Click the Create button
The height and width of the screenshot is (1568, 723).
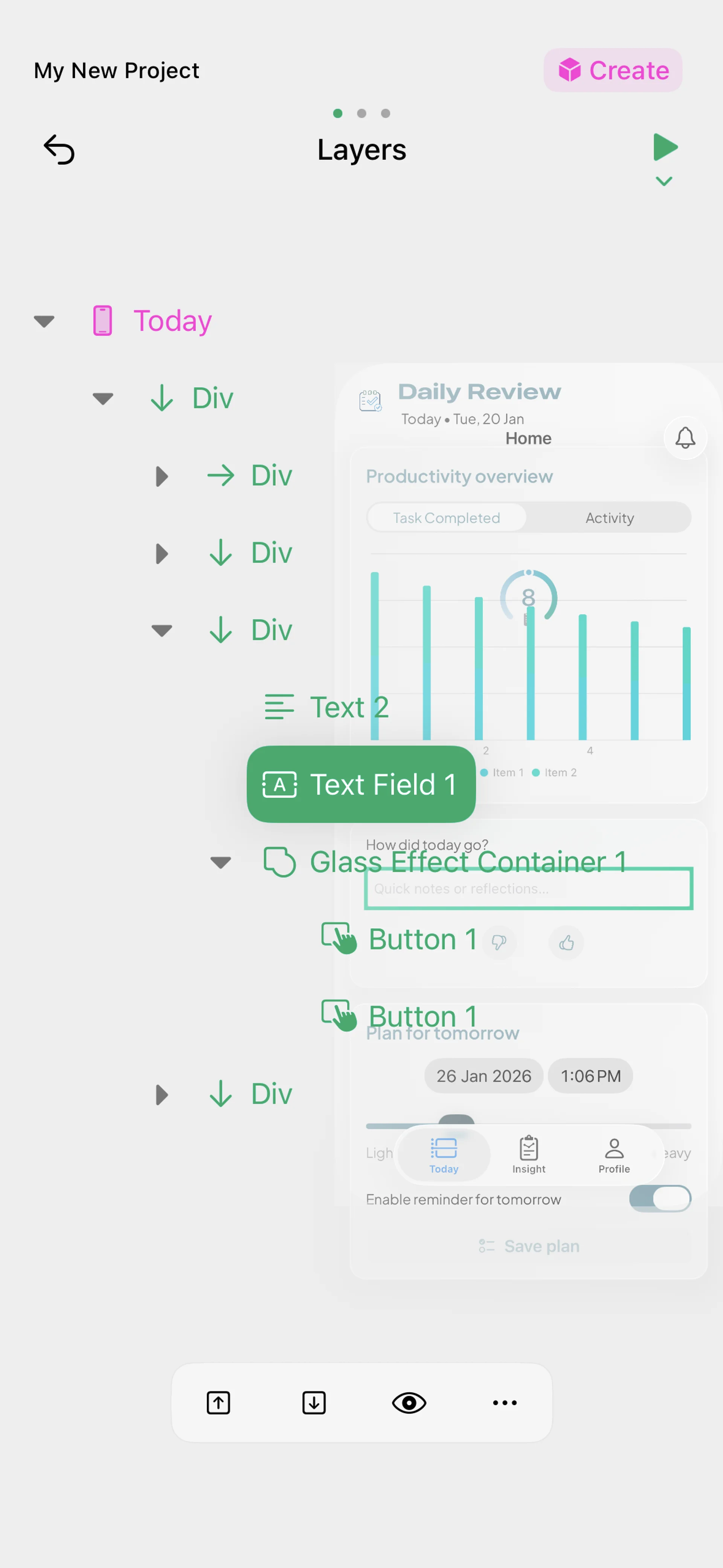(612, 70)
